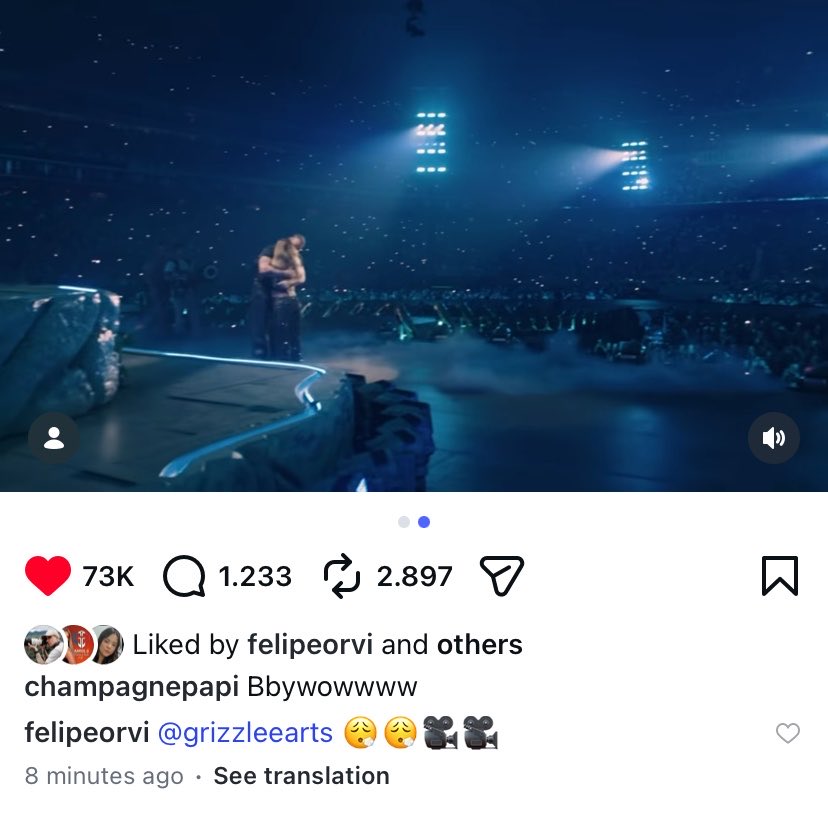This screenshot has width=828, height=827.
Task: Tap the liker avatar thumbnails
Action: 74,644
